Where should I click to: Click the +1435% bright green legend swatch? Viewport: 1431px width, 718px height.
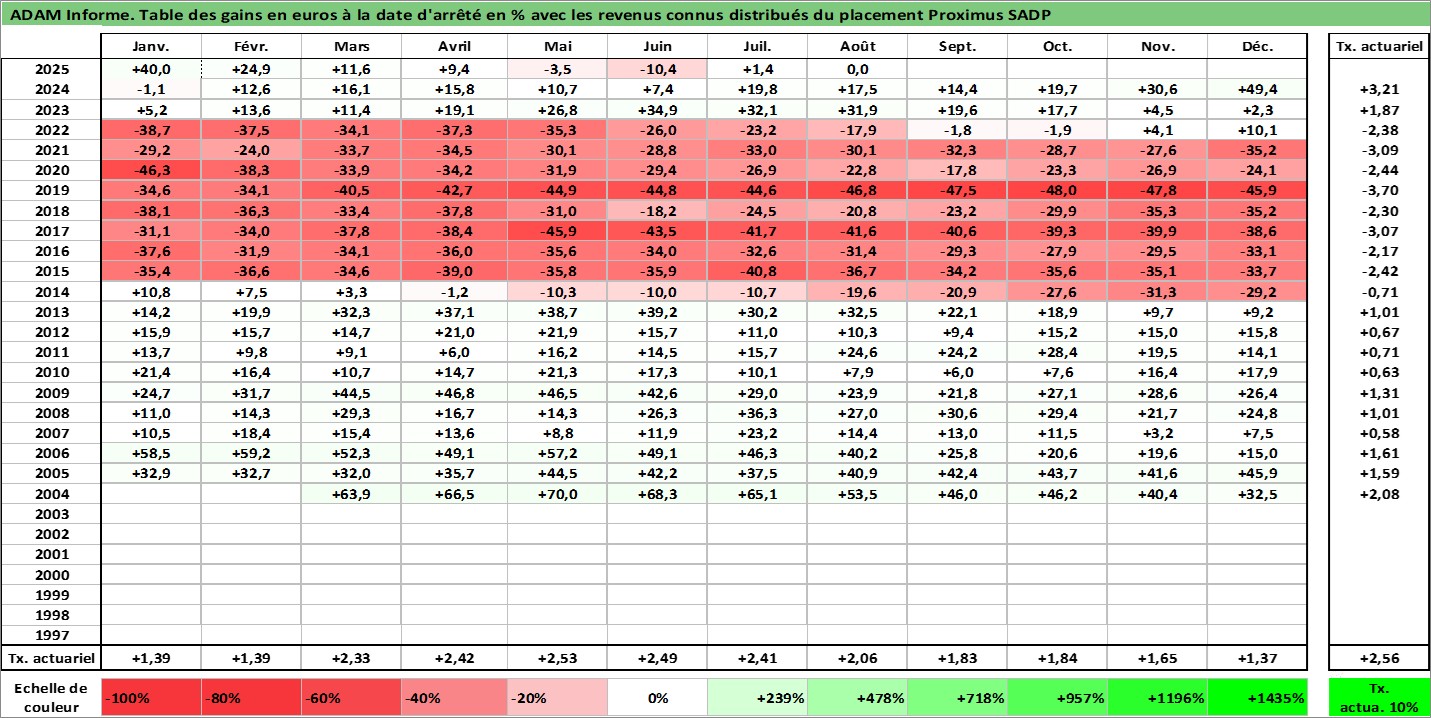pyautogui.click(x=1258, y=698)
